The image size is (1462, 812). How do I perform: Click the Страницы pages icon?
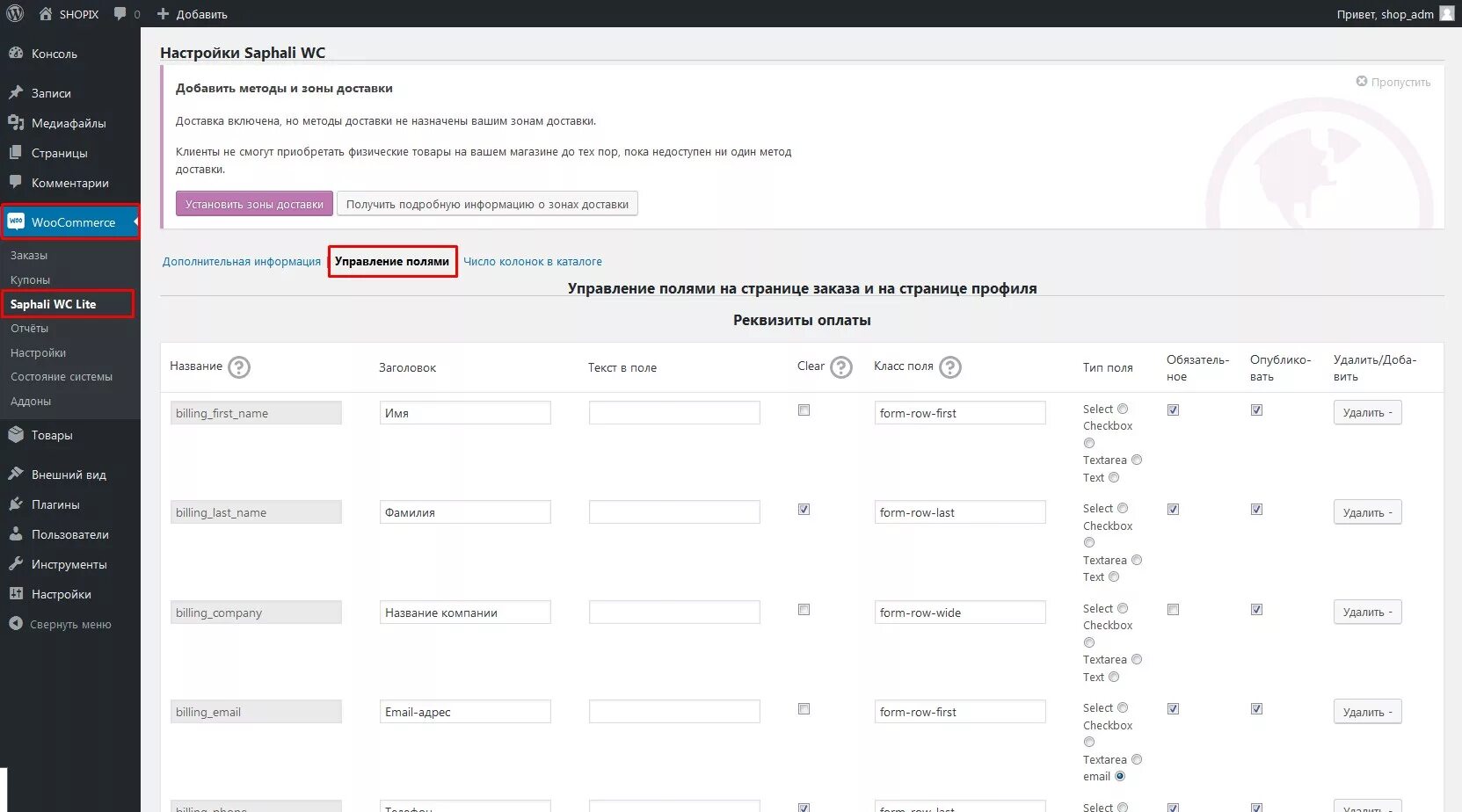pos(16,152)
